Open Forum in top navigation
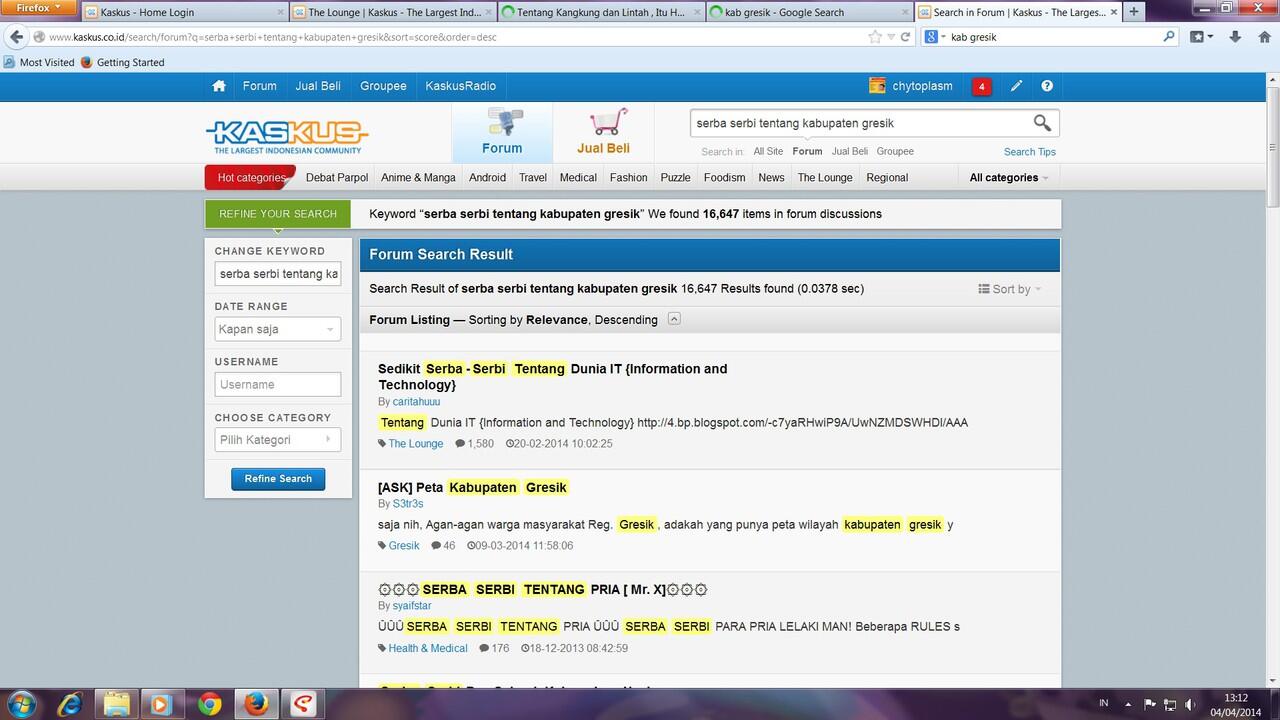The height and width of the screenshot is (720, 1280). coord(259,86)
